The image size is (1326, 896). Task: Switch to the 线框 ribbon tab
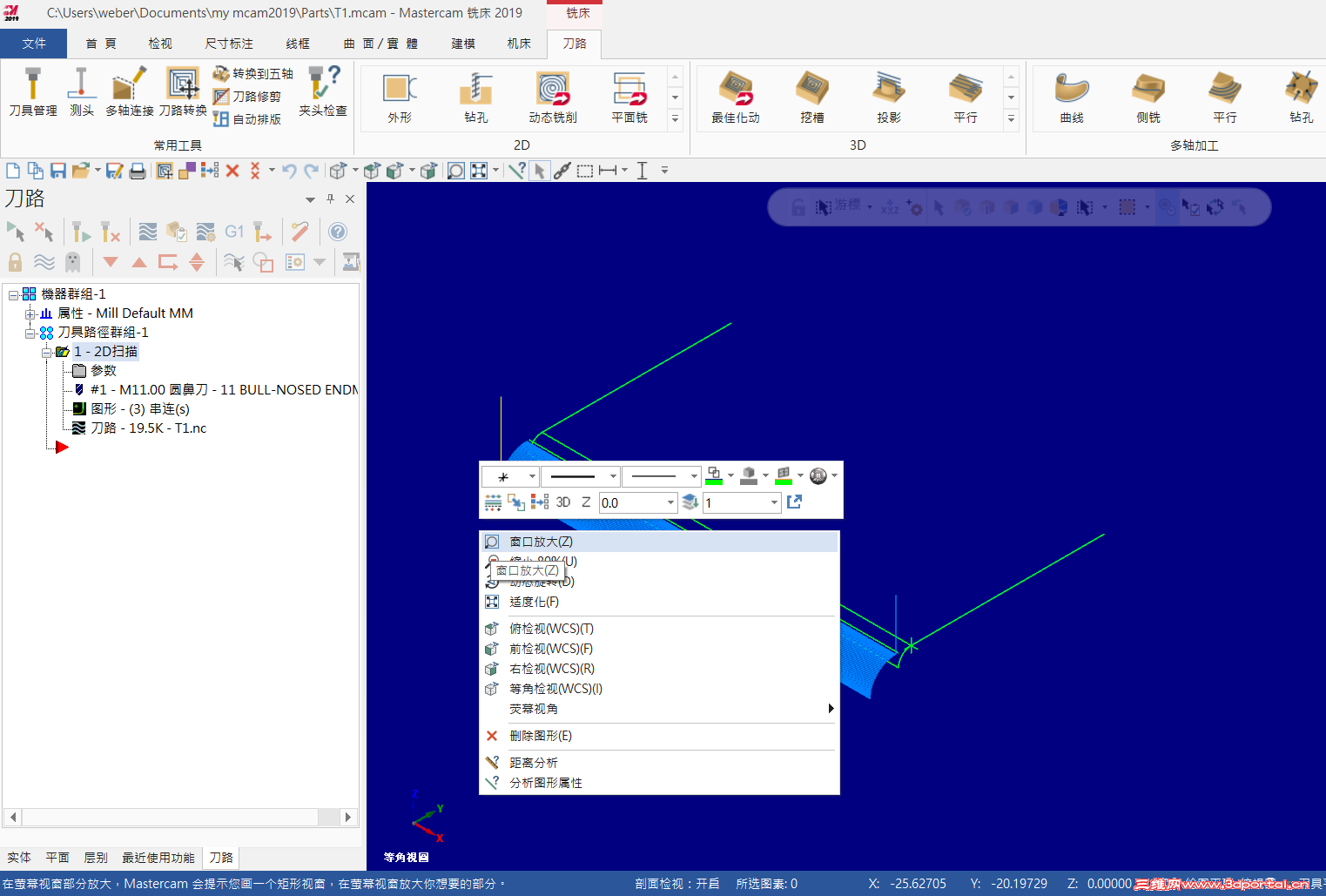point(298,44)
